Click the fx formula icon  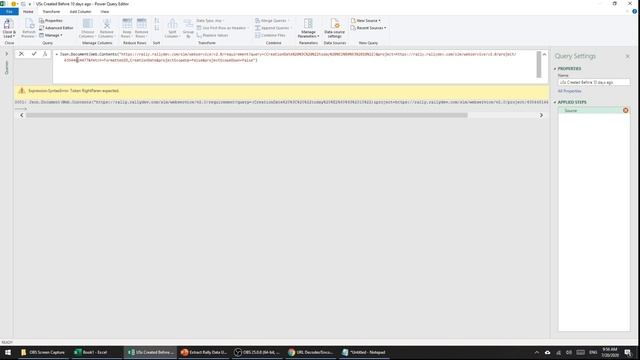pyautogui.click(x=45, y=54)
